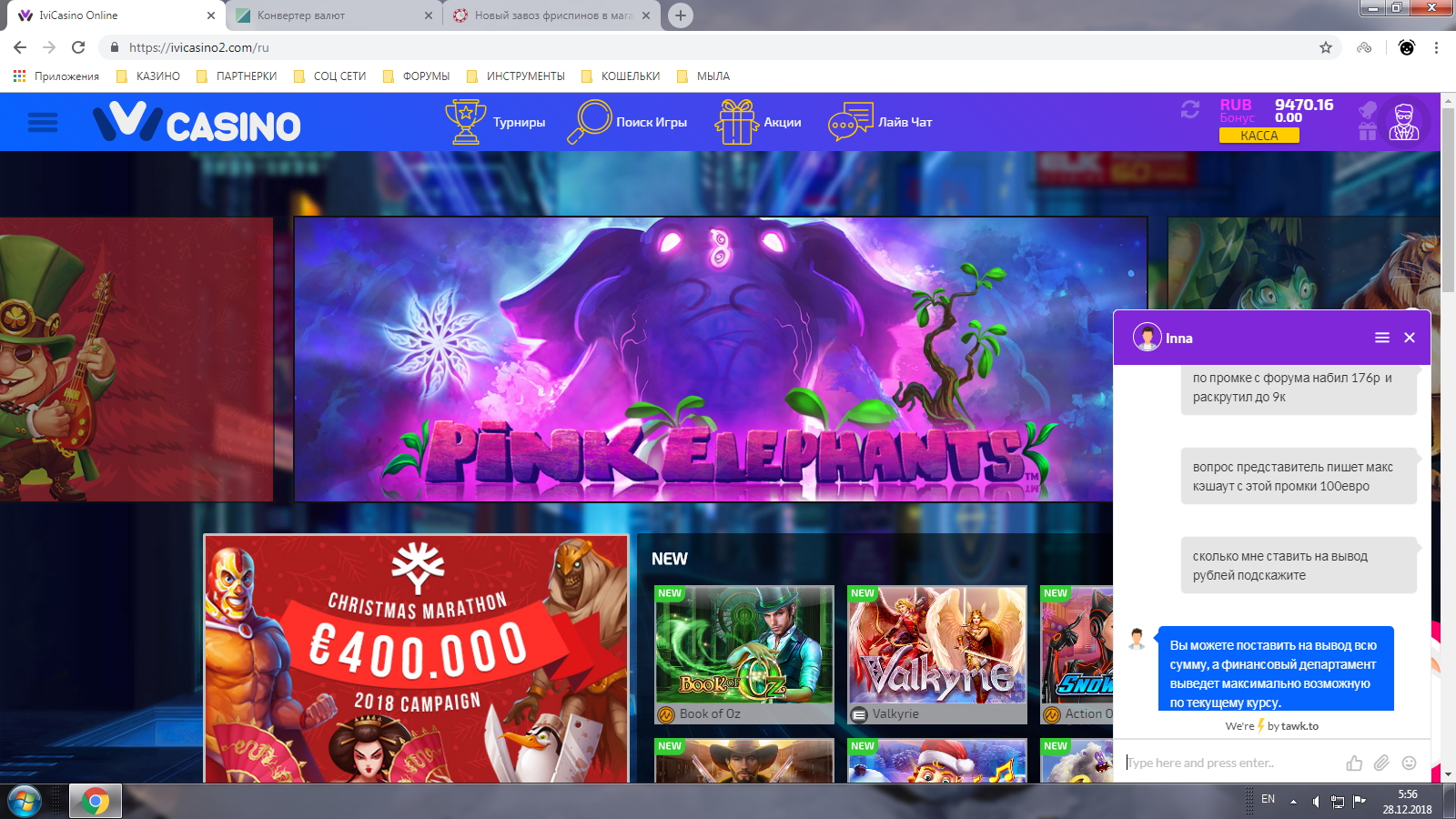This screenshot has height=819, width=1456.
Task: Open EN language indicator in tray
Action: pos(1268,799)
